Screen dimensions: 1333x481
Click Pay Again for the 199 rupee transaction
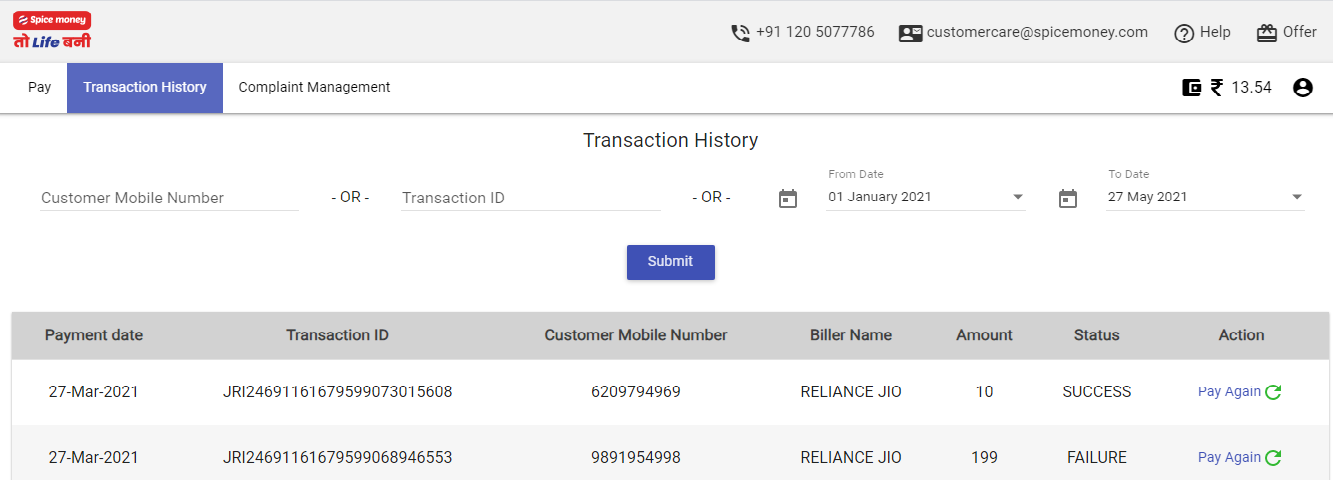(1229, 458)
